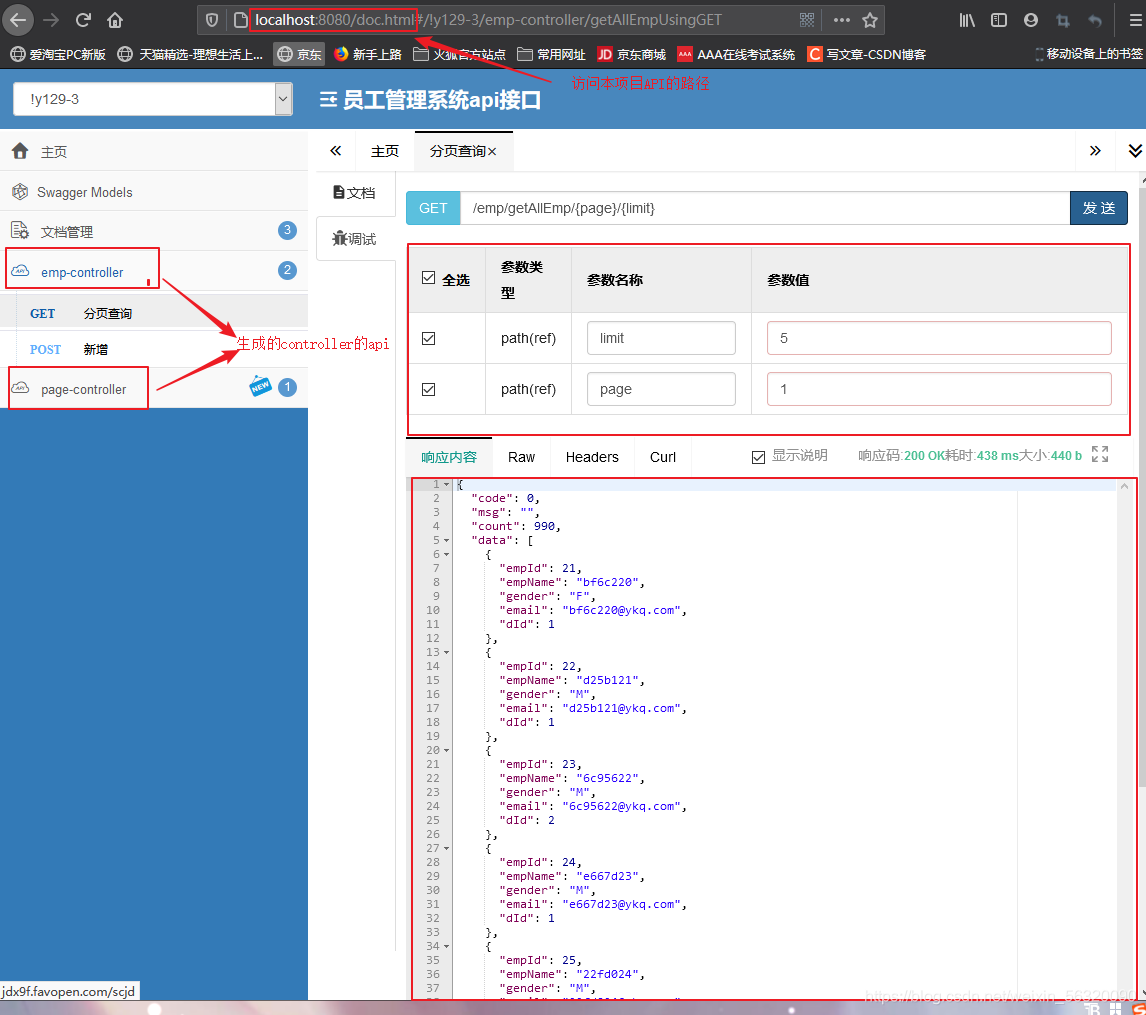Open the library bookshelf icon
The height and width of the screenshot is (1015, 1146).
click(967, 20)
